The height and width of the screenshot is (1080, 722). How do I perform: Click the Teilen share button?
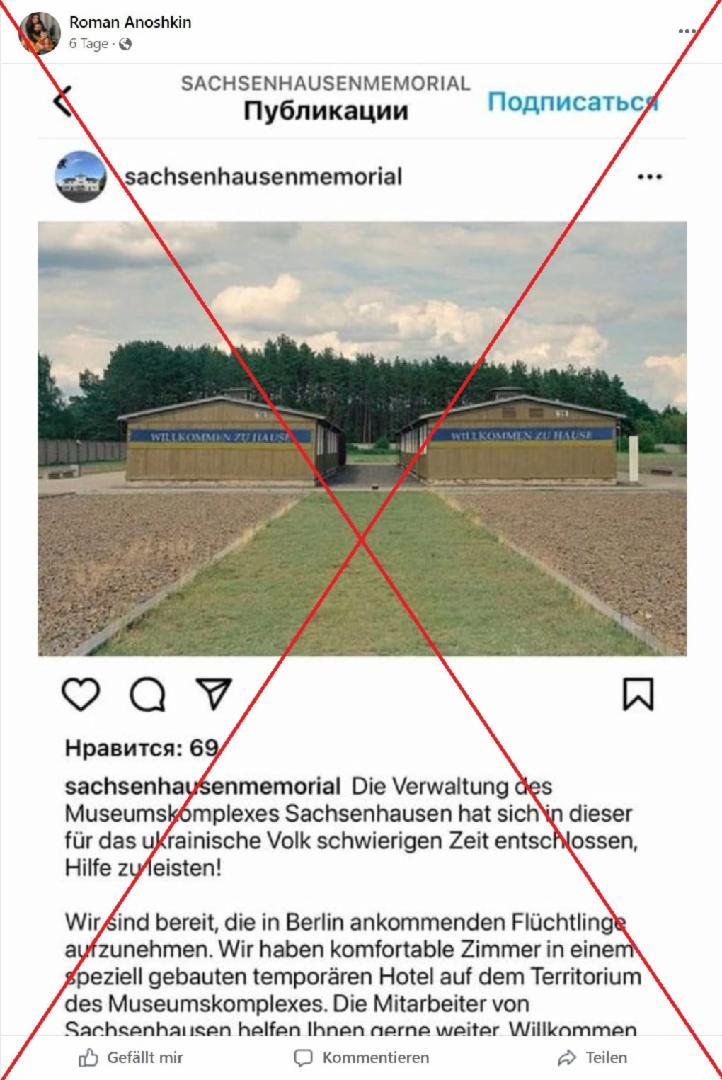(x=592, y=1057)
